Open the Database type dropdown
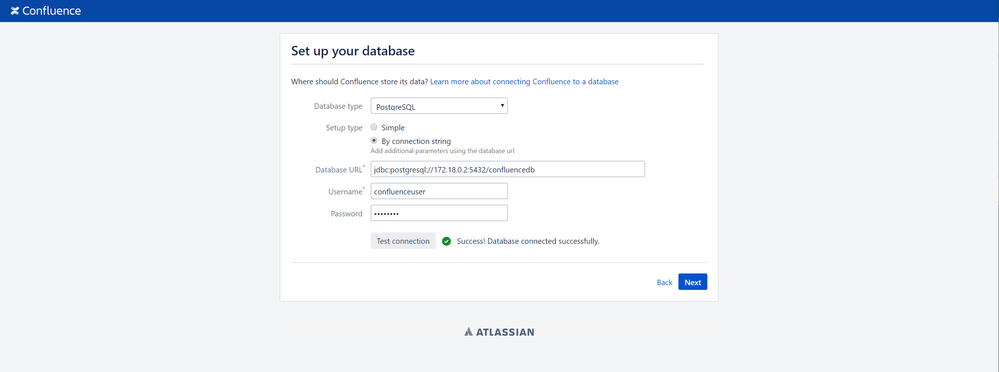The height and width of the screenshot is (372, 999). point(439,106)
